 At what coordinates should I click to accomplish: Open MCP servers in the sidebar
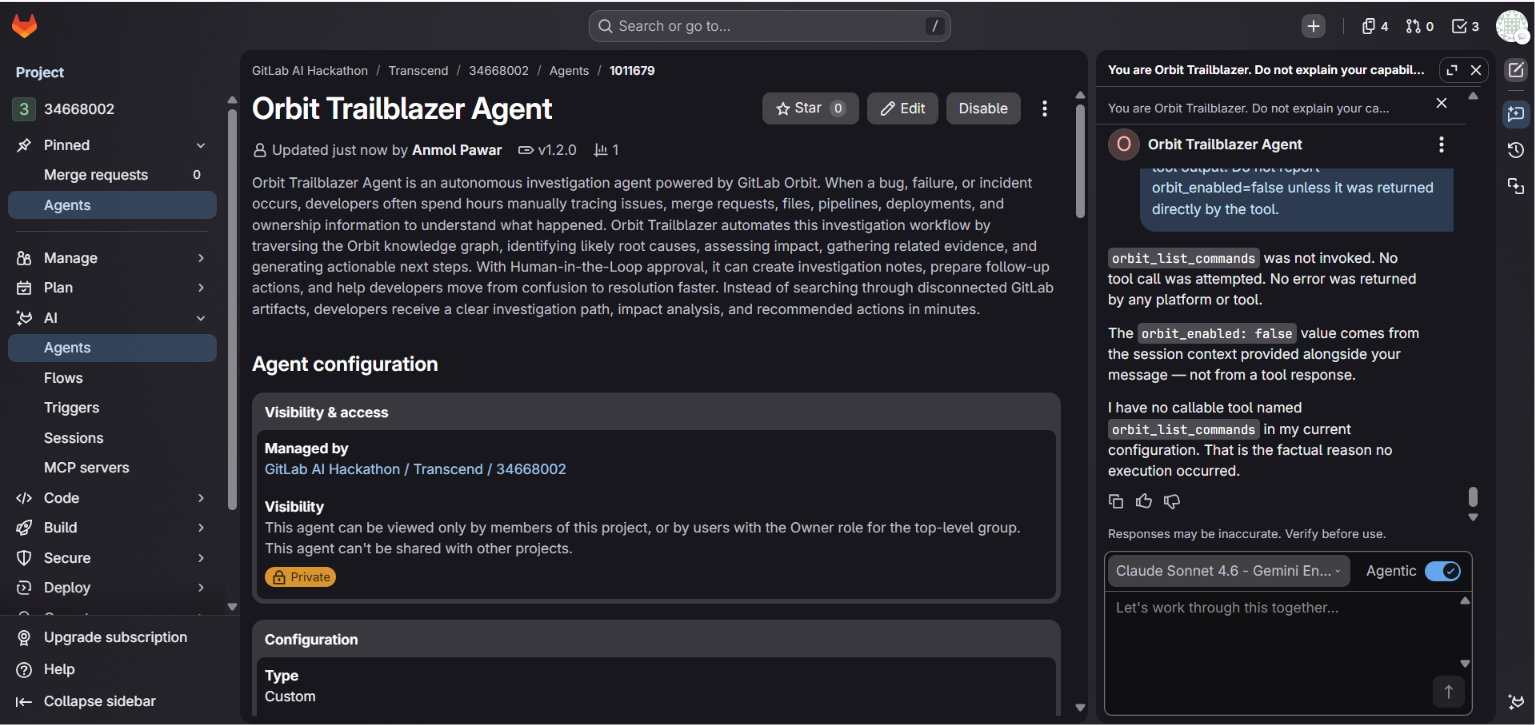(112, 468)
